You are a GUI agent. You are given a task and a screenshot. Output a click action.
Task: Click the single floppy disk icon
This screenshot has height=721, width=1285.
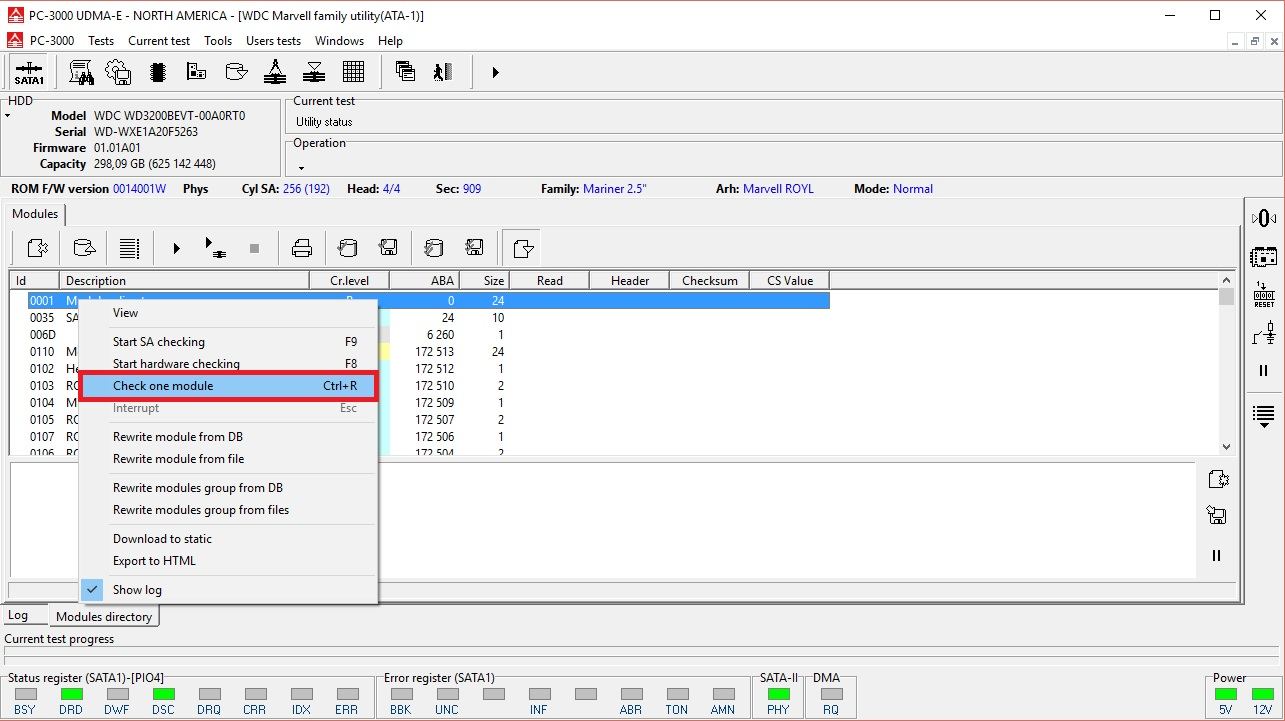point(389,248)
